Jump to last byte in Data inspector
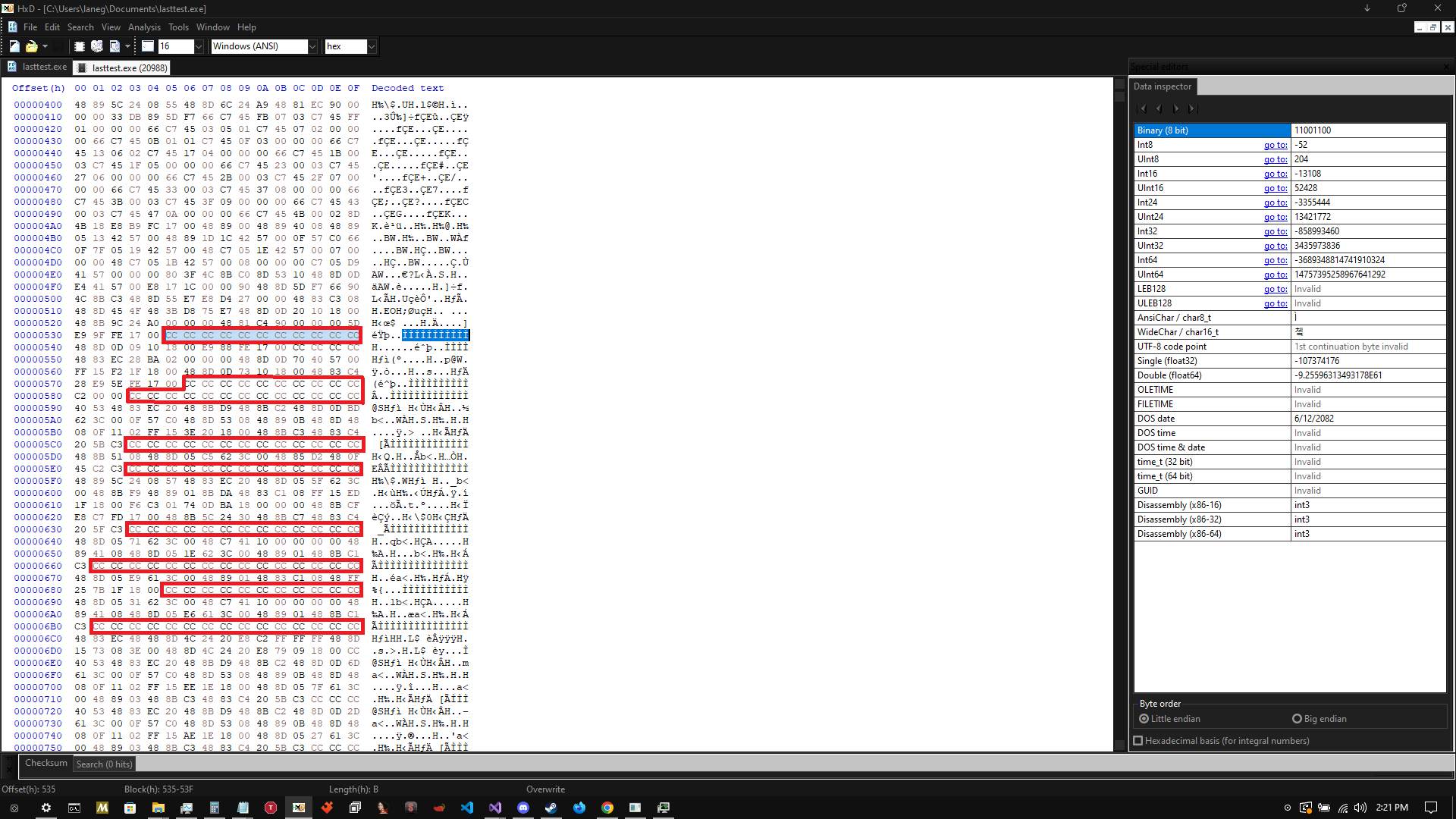1456x819 pixels. click(1192, 108)
